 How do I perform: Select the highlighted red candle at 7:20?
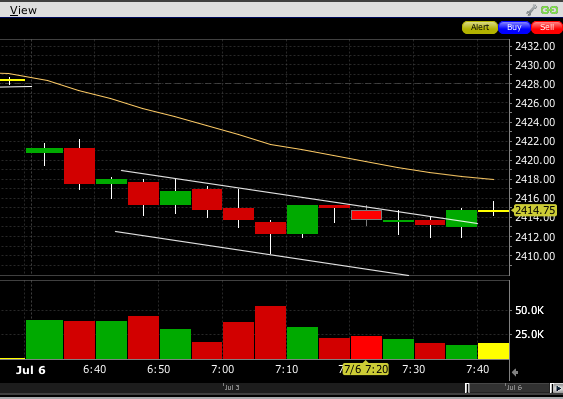coord(366,215)
